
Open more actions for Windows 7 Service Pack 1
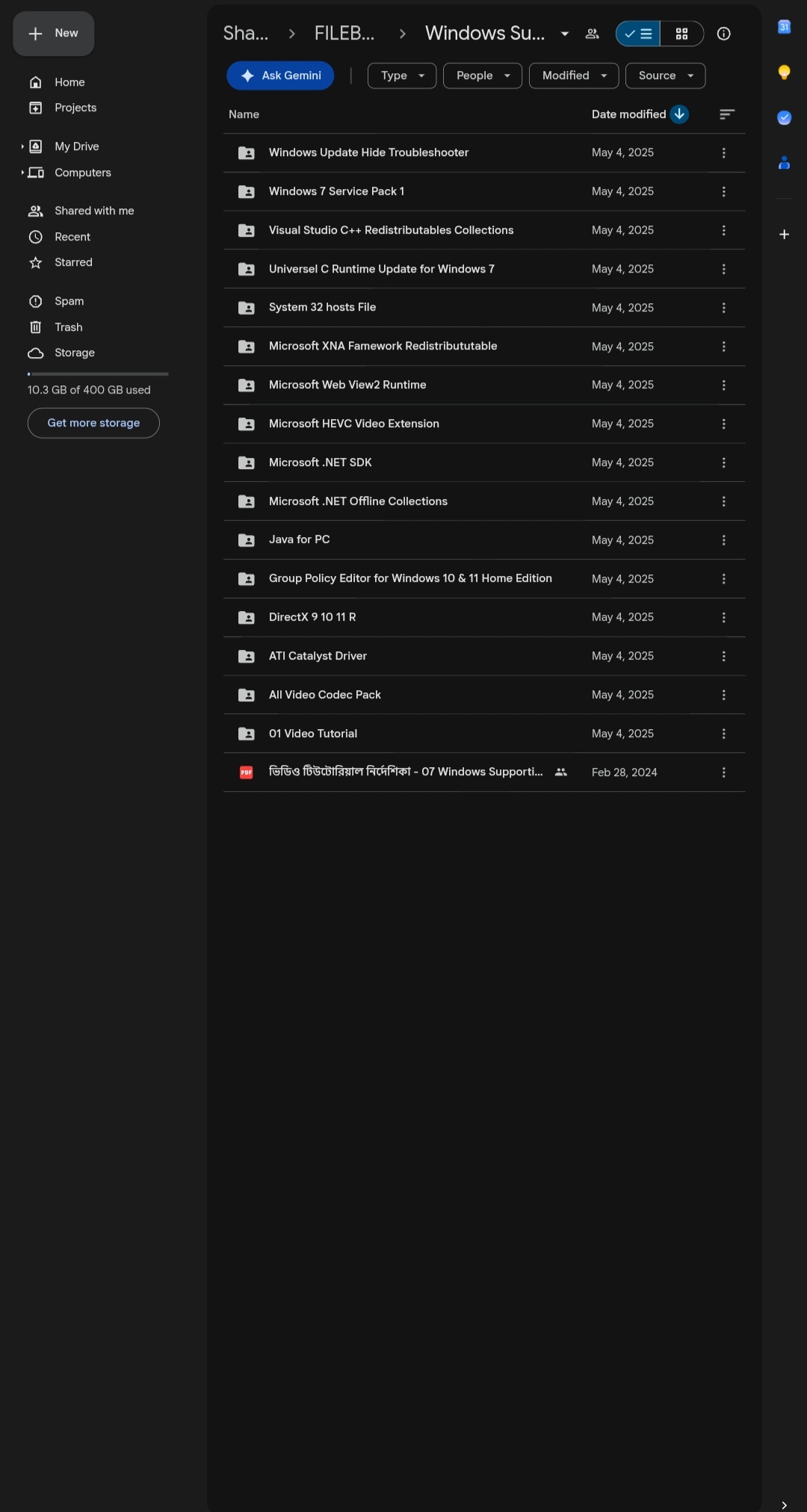(723, 191)
